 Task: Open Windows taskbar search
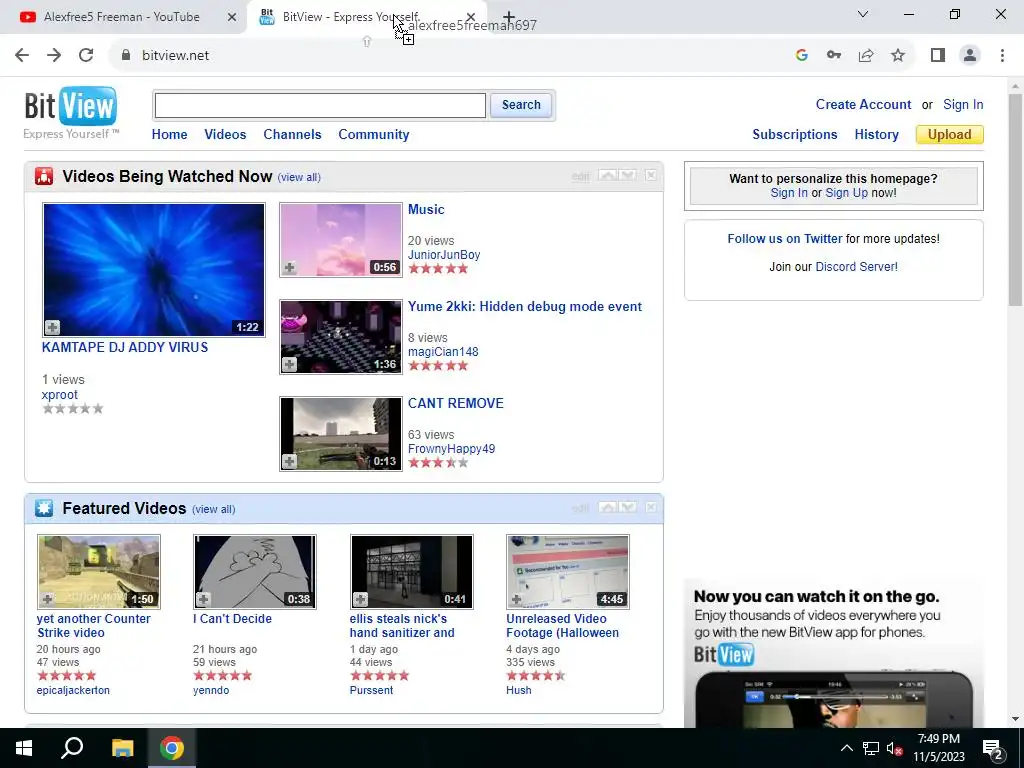coord(72,748)
